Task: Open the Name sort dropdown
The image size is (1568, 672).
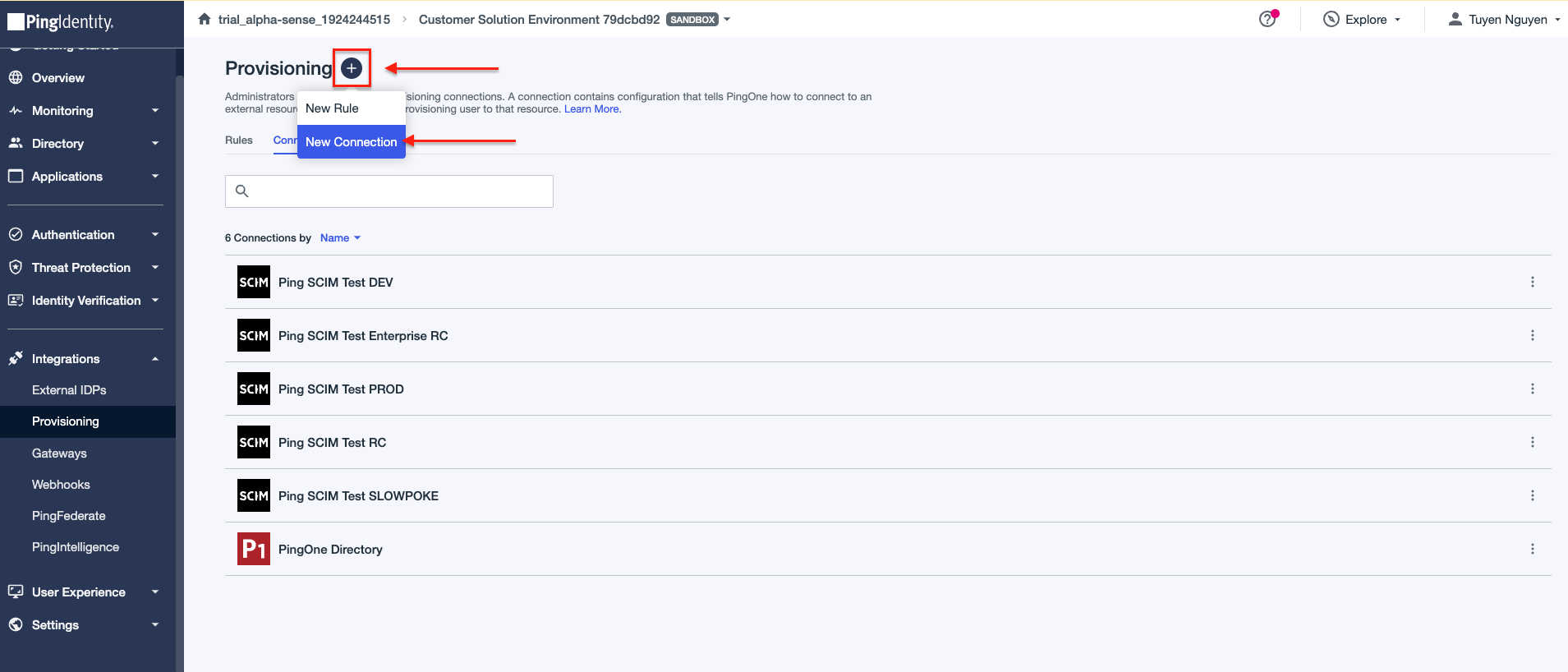Action: (340, 237)
